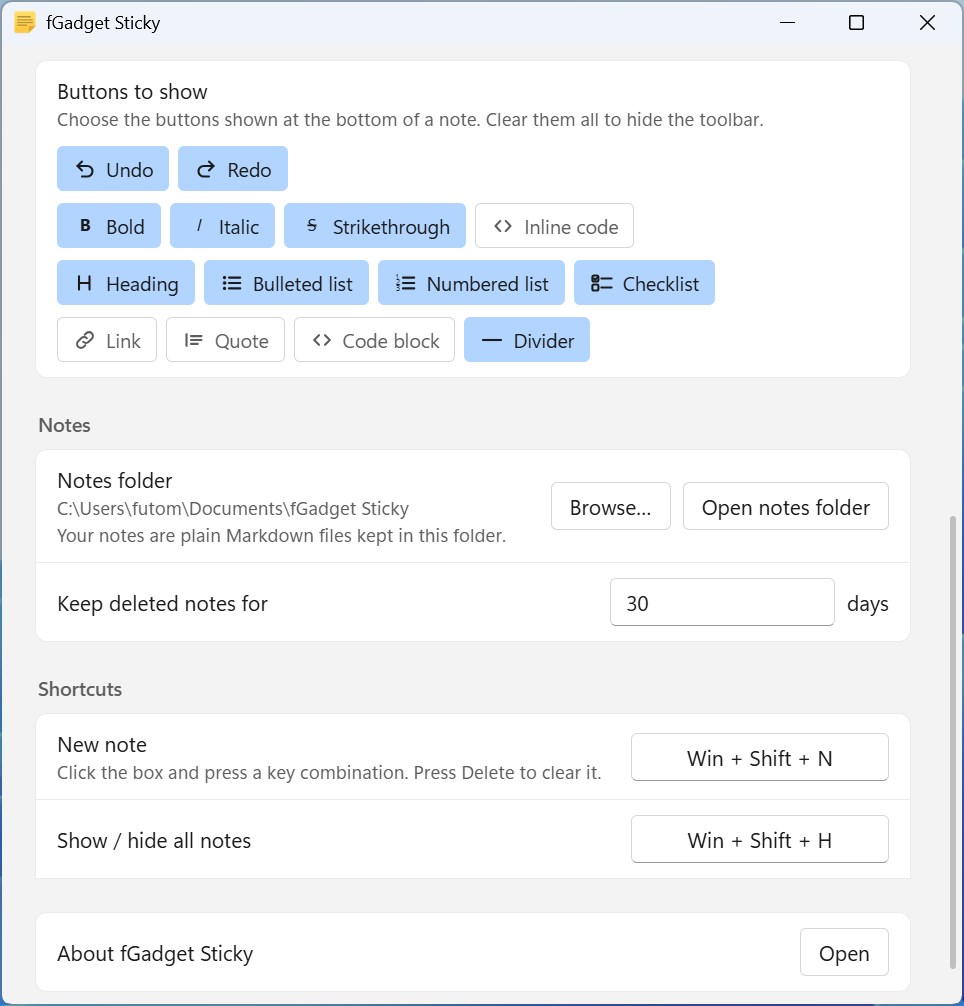The height and width of the screenshot is (1006, 964).
Task: Toggle the Redo toolbar button chip
Action: [x=233, y=169]
